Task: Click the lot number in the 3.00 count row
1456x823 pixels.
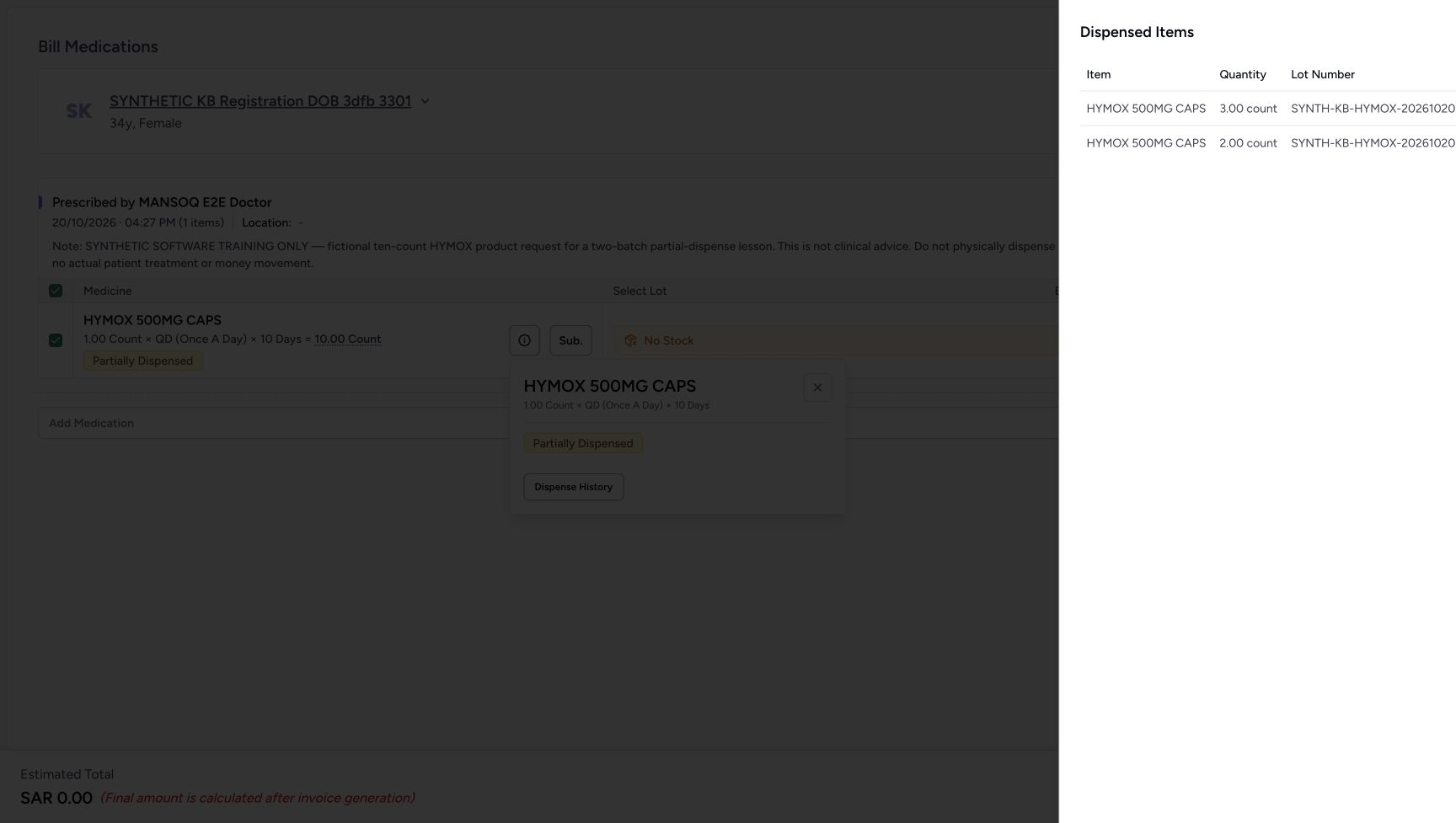Action: pos(1373,109)
